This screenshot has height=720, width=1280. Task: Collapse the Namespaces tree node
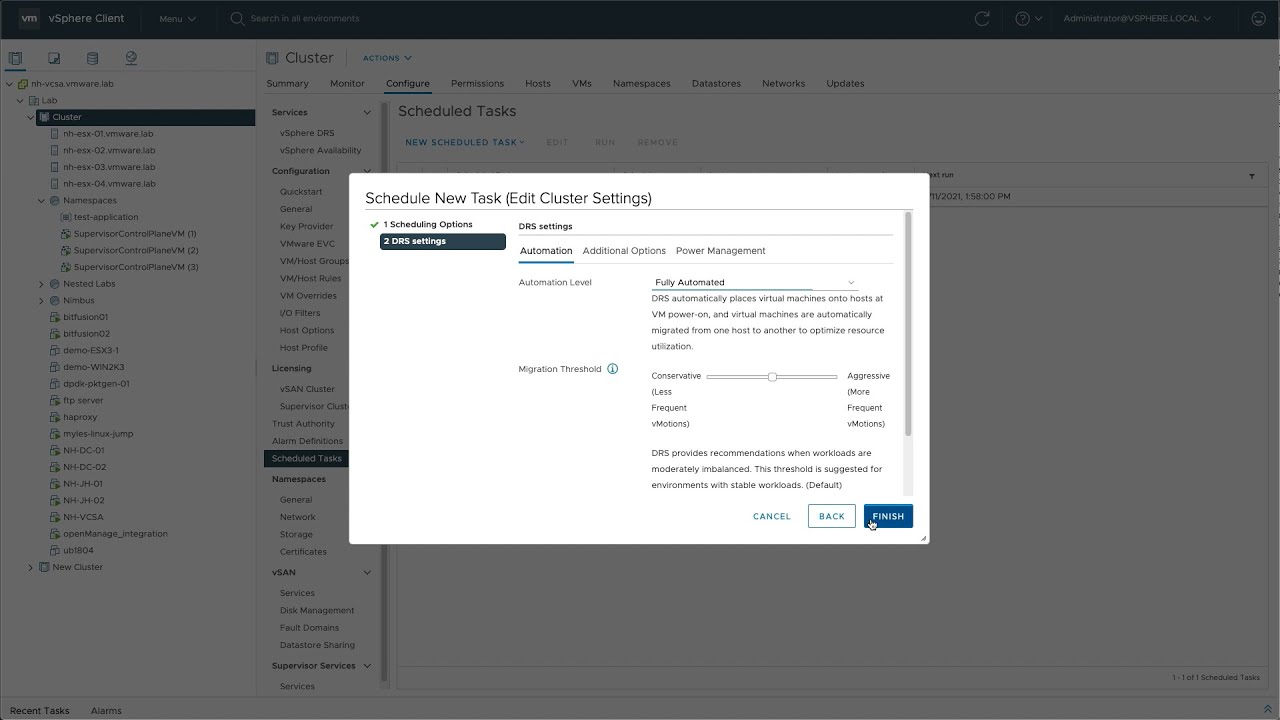(x=41, y=200)
